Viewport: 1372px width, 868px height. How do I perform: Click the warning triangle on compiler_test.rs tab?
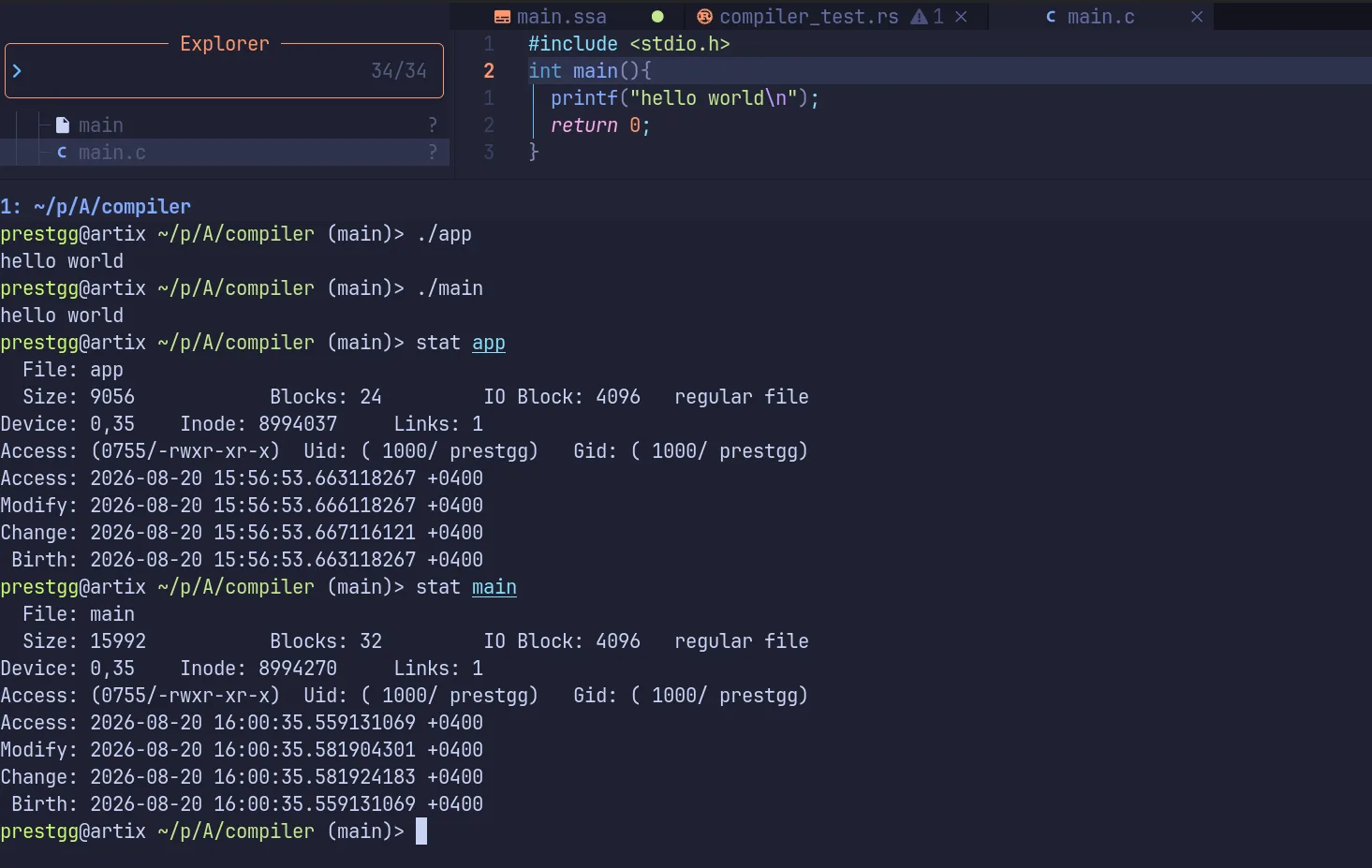(920, 17)
